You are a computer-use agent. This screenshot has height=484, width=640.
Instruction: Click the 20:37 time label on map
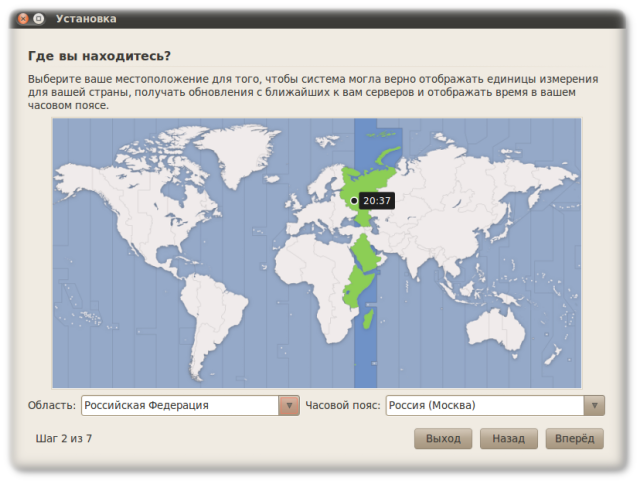(x=377, y=201)
